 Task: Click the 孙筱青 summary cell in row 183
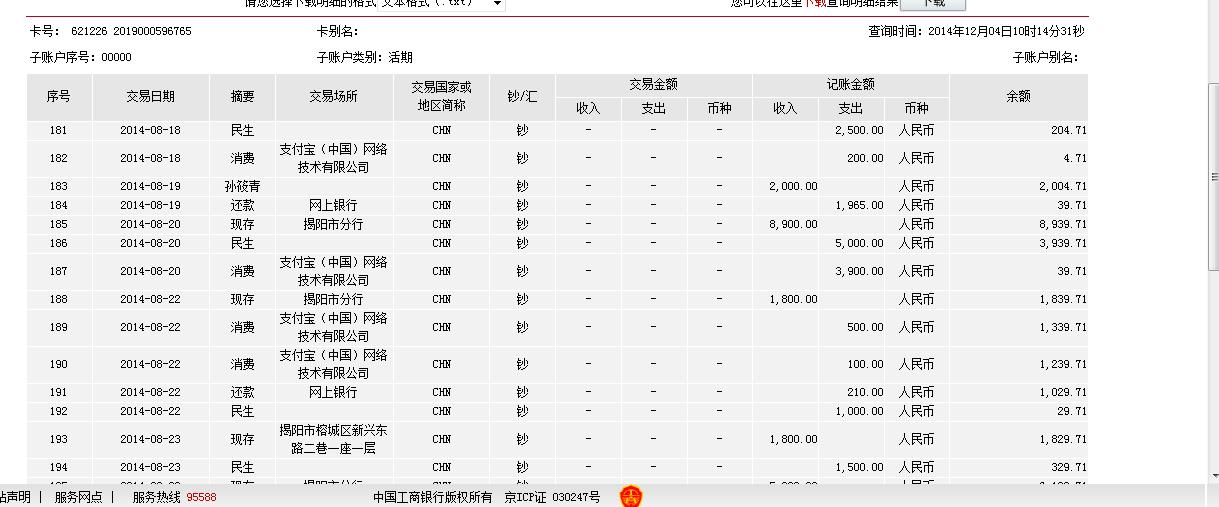242,186
